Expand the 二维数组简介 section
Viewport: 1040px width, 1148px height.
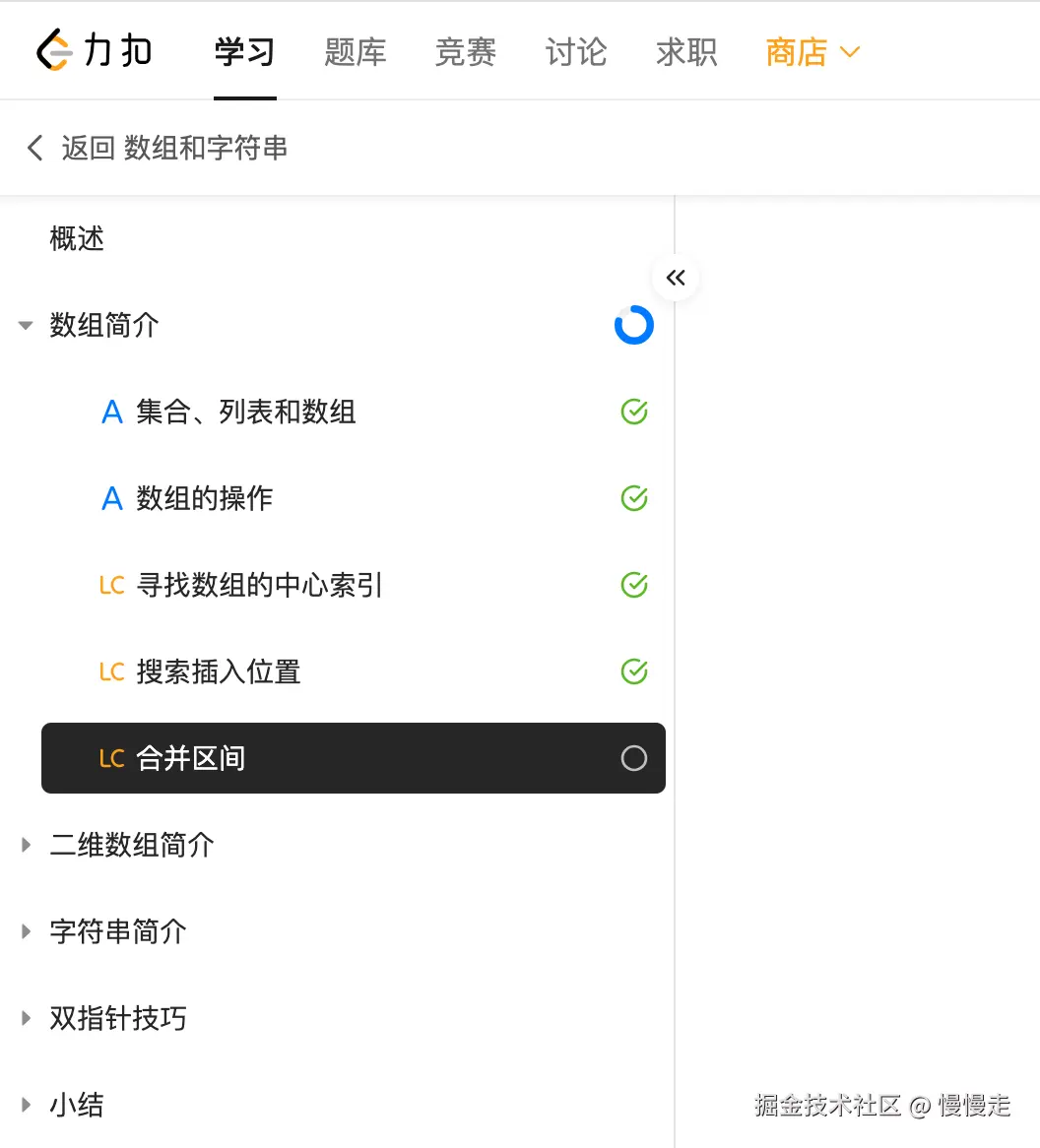[26, 845]
